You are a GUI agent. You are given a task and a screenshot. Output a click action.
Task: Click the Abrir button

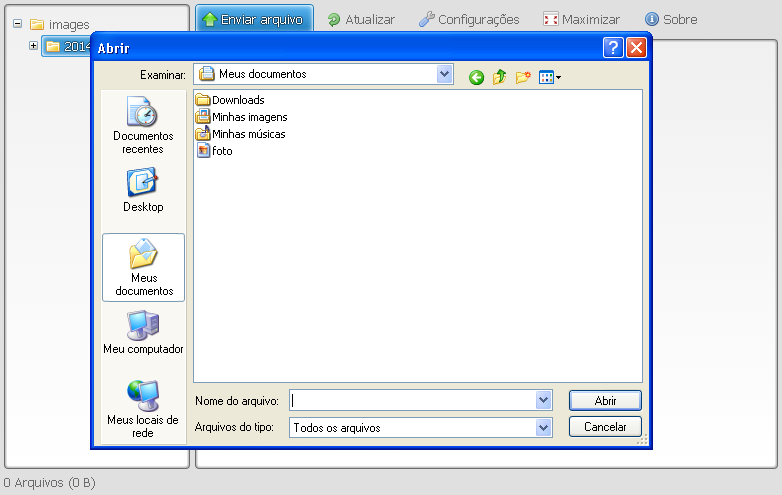pos(605,401)
